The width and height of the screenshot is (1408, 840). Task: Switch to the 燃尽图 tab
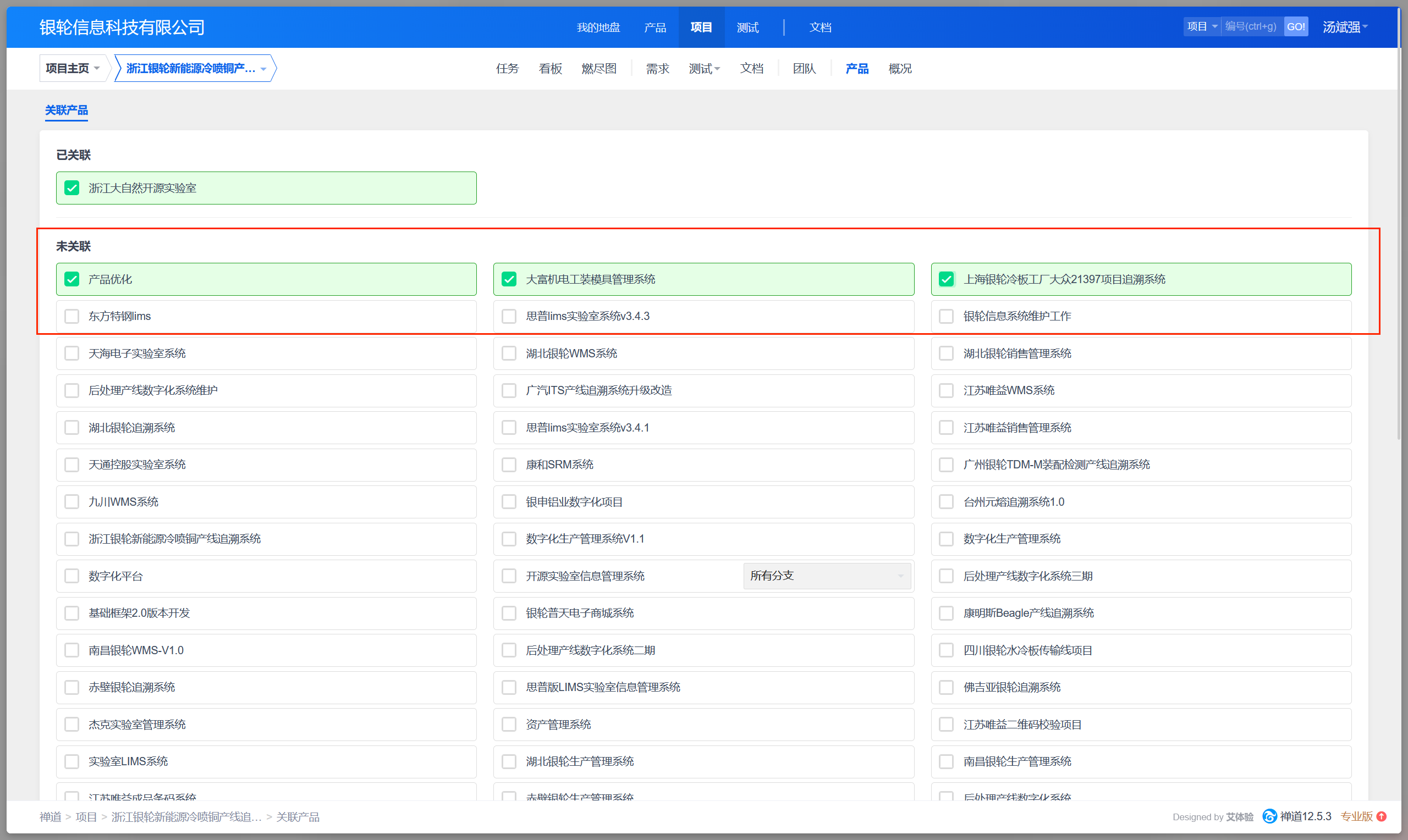pyautogui.click(x=598, y=69)
